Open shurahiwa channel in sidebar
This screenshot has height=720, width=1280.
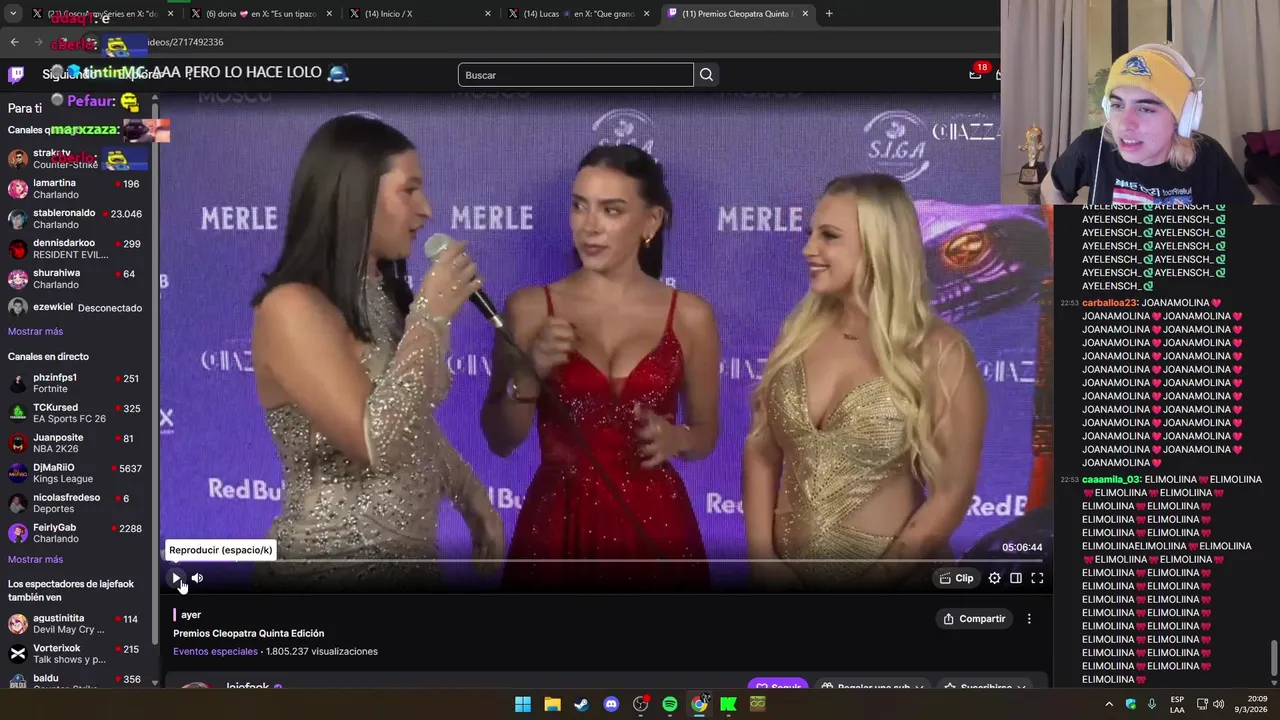point(78,279)
